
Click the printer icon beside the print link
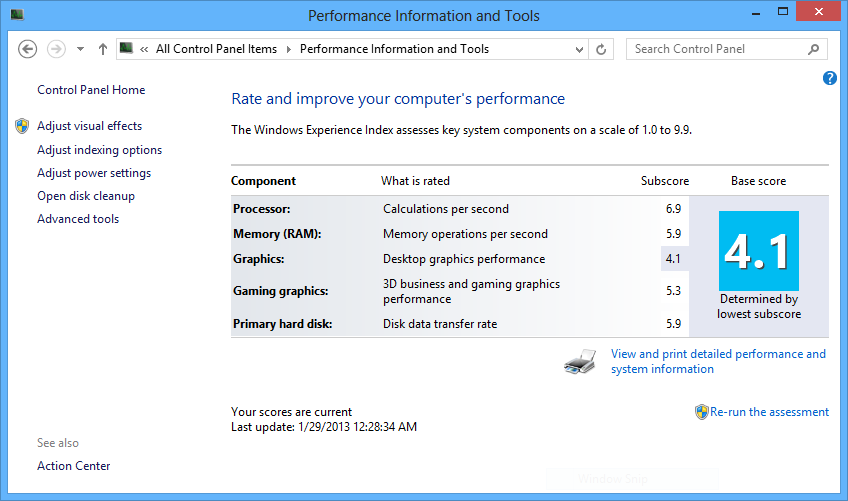pos(580,362)
